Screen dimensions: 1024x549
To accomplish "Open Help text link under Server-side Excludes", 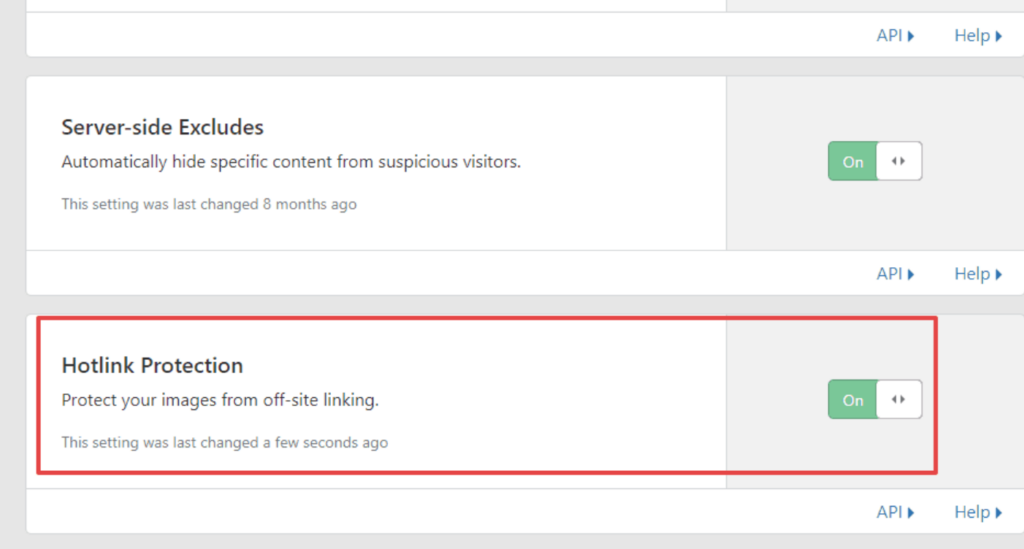I will (x=971, y=273).
